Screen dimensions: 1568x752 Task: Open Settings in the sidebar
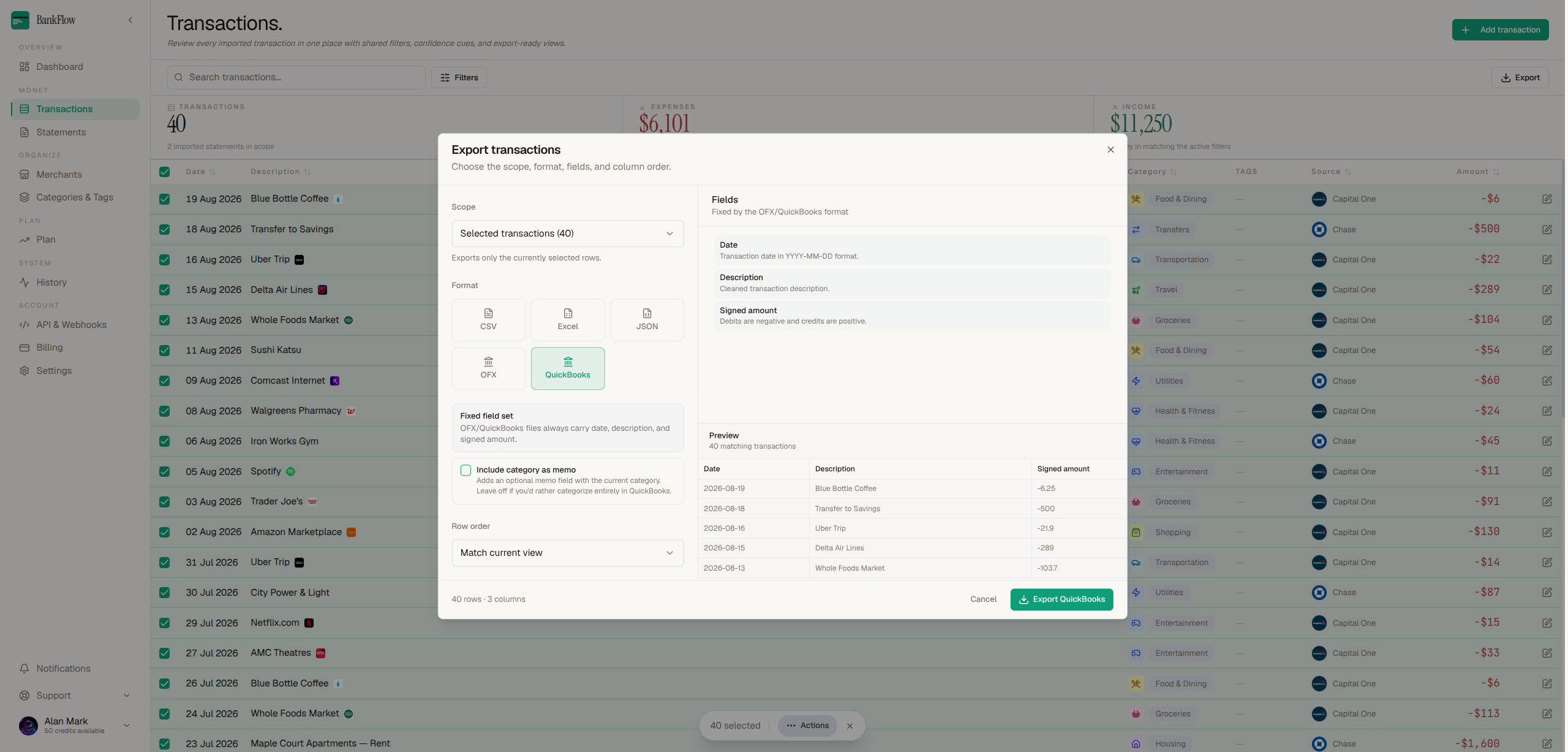pos(75,371)
